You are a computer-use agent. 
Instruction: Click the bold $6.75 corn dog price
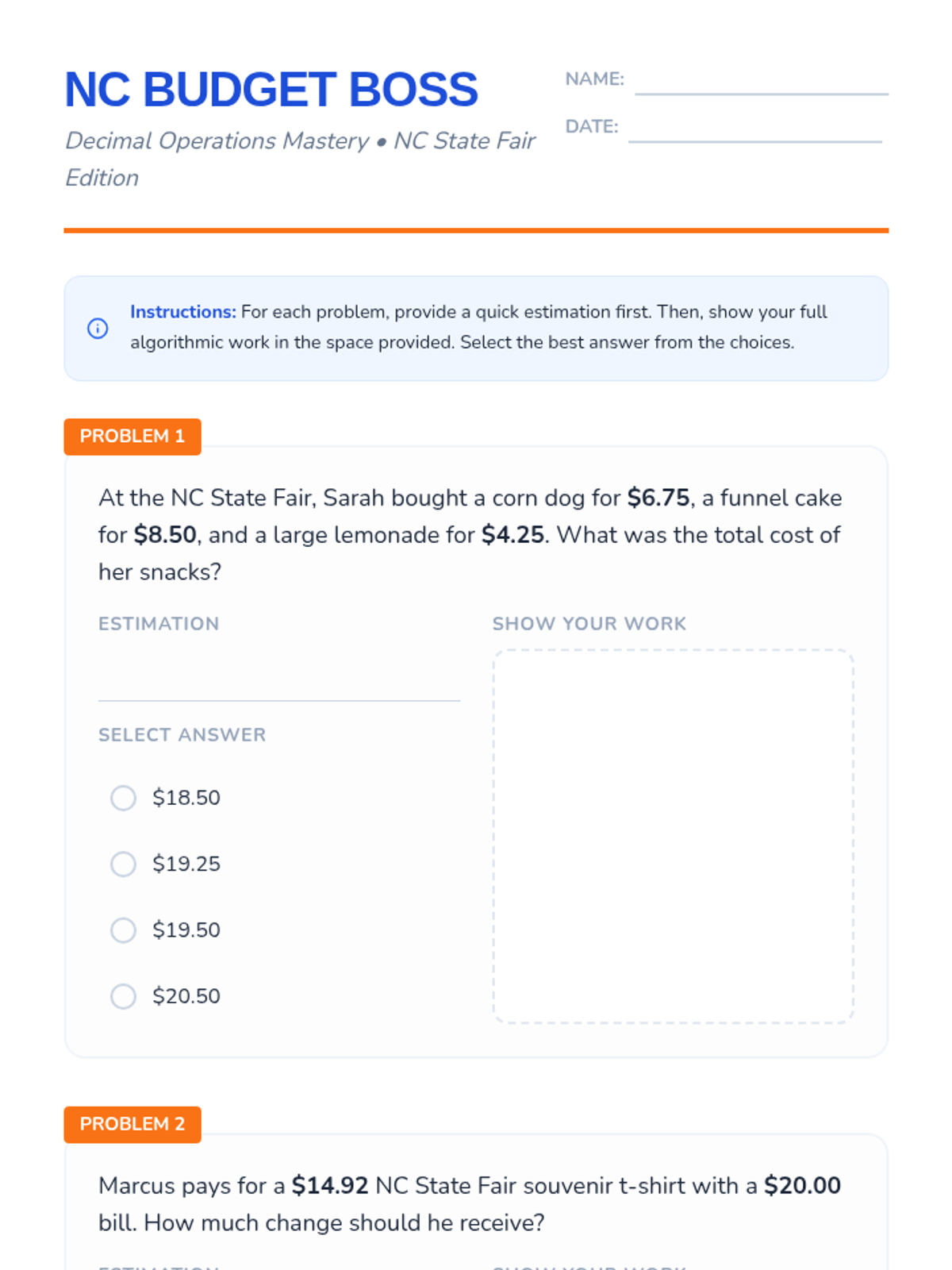coord(658,498)
